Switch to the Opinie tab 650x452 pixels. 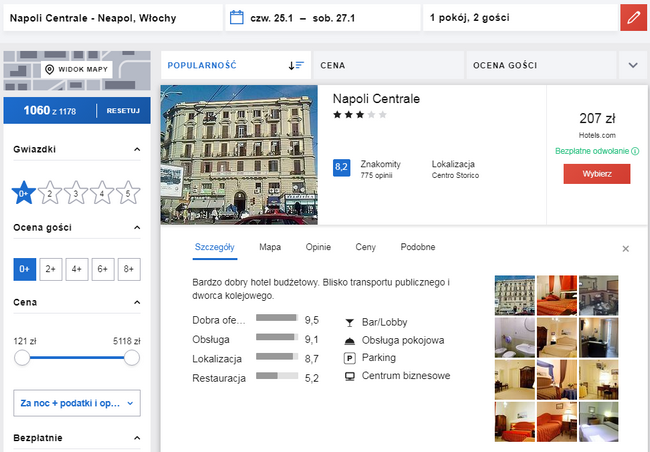click(317, 247)
